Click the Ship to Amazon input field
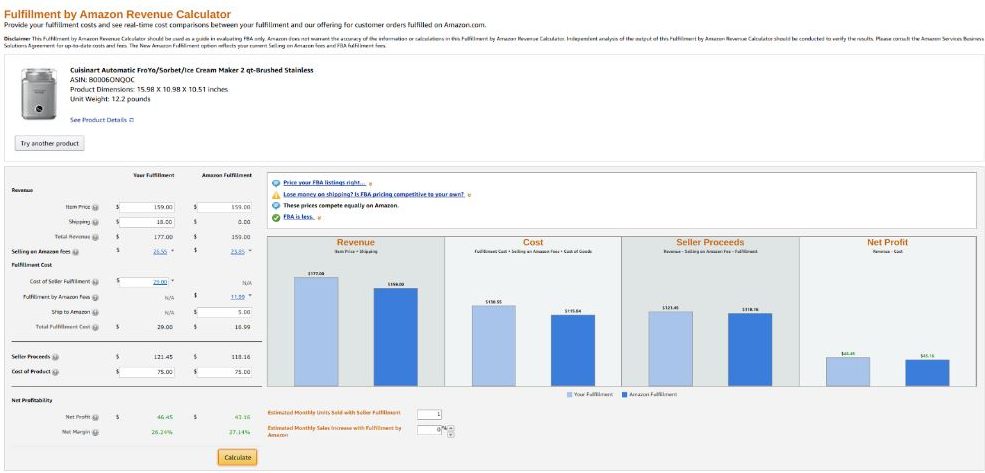The height and width of the screenshot is (473, 985). 224,312
